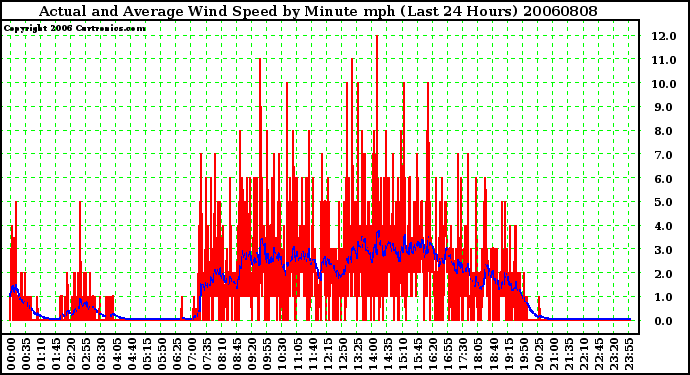Viewport: 690px width, 375px height.
Task: Click the 22:10 time axis label
Action: pos(584,354)
